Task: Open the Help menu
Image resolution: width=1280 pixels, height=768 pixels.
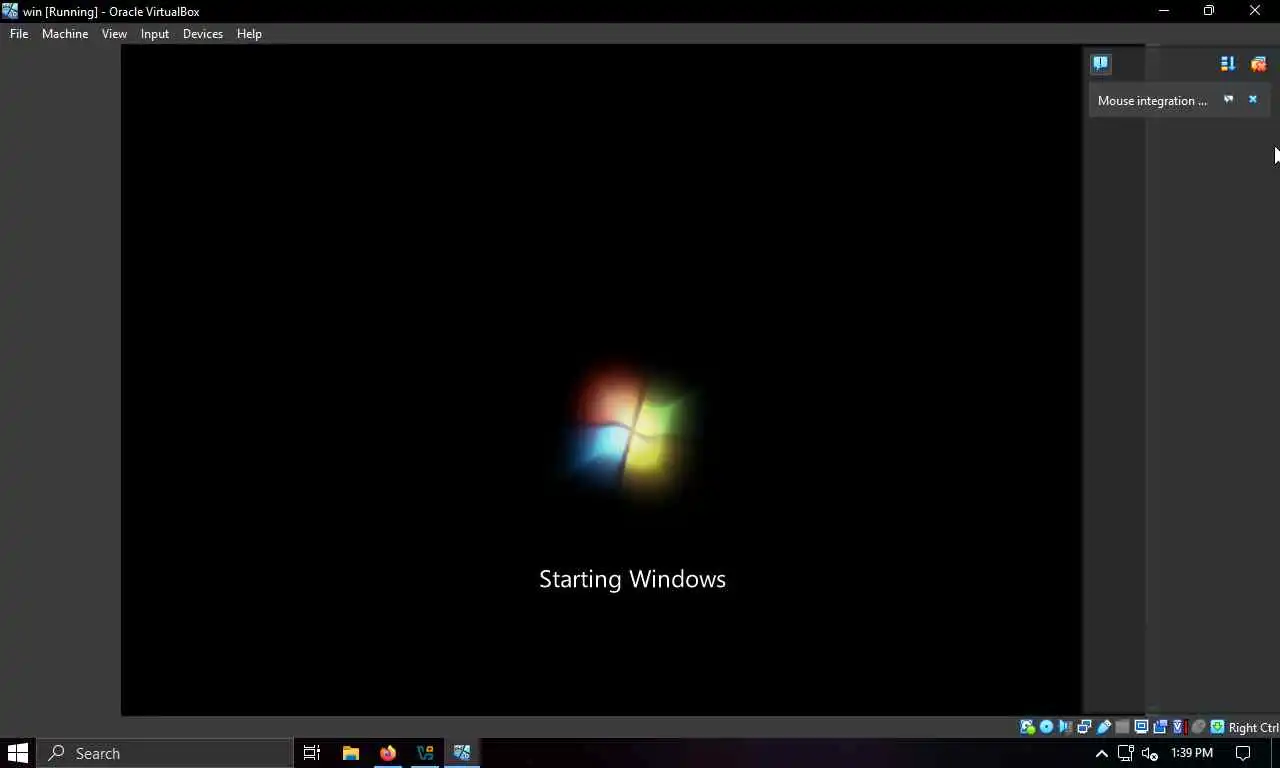Action: [249, 33]
